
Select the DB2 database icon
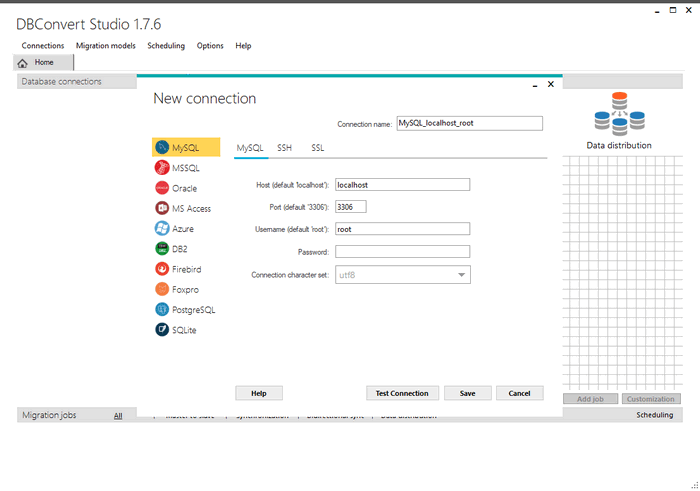tap(162, 249)
